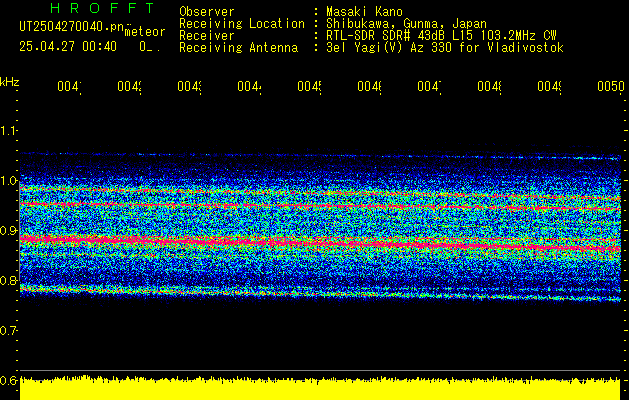Click the 0043 time axis marker
Screen dimensions: 629x400
pos(189,86)
